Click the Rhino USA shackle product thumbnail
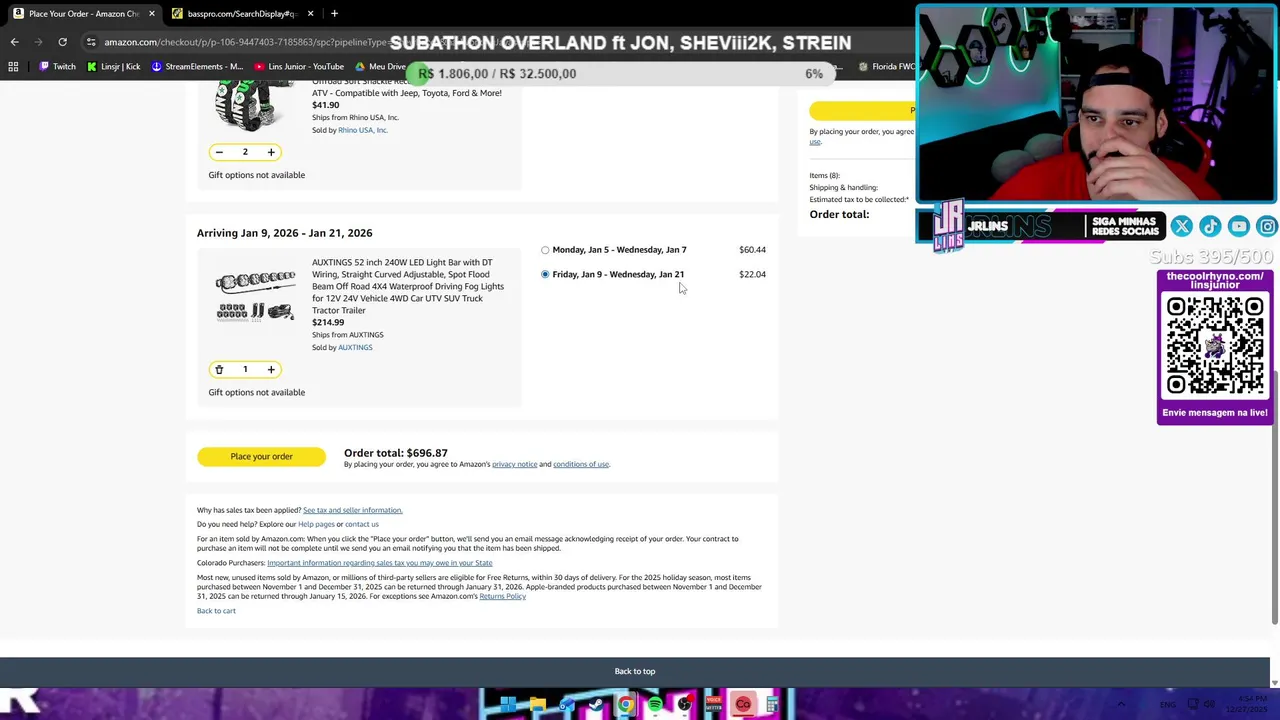 point(250,105)
